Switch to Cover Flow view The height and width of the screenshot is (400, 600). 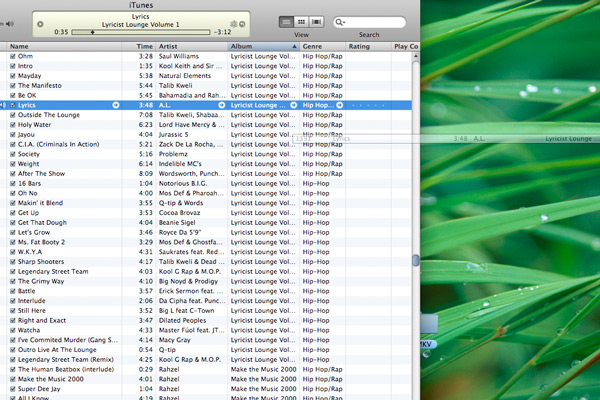click(x=316, y=22)
